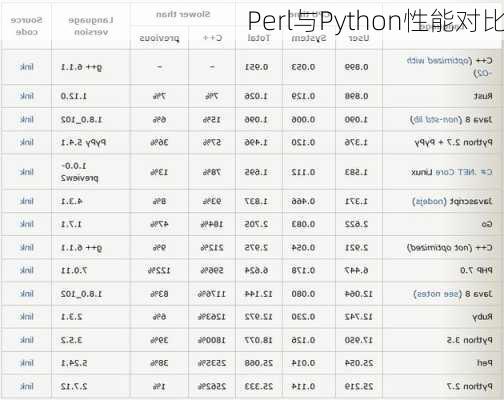This screenshot has width=504, height=400.
Task: Select system time 0.466 in the Javascript row
Action: [303, 201]
